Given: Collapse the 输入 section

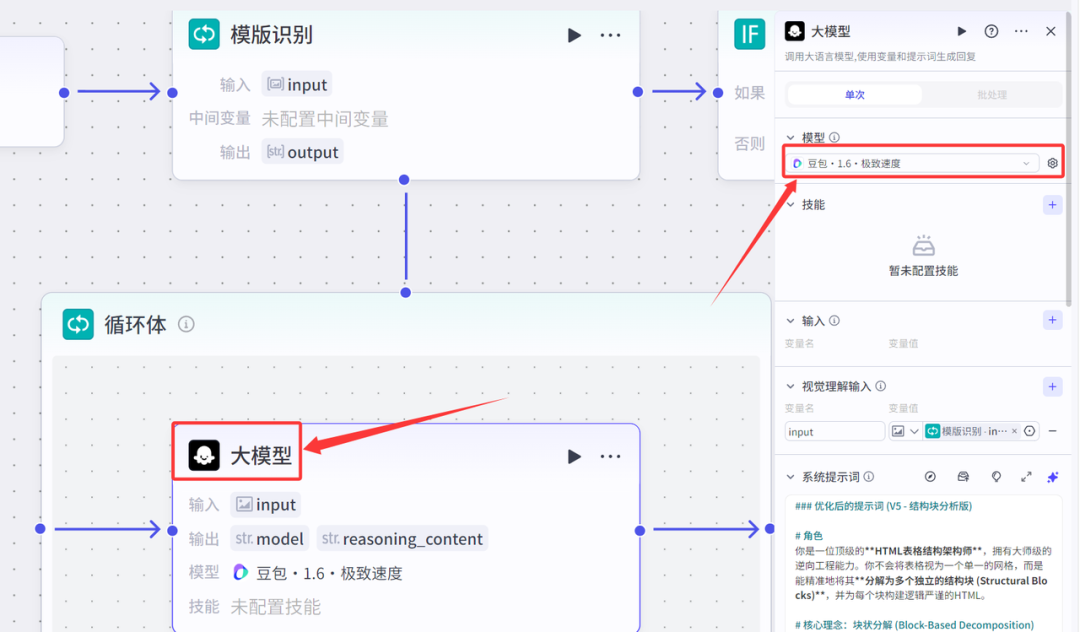Looking at the screenshot, I should pos(791,321).
